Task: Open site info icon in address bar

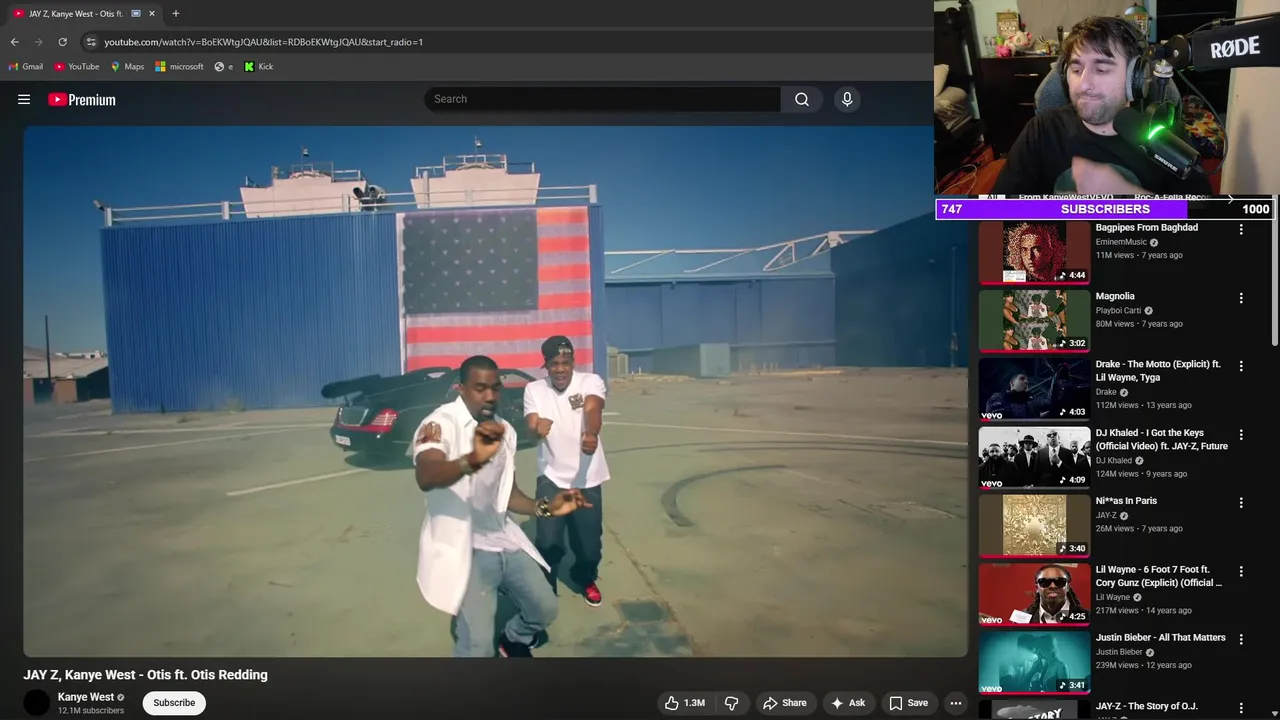Action: (x=91, y=42)
